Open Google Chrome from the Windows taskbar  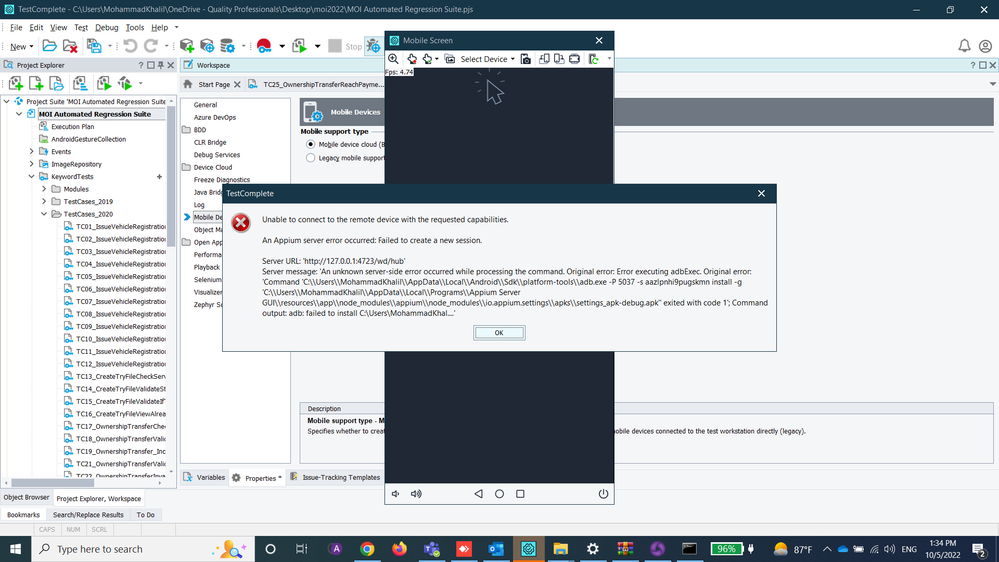367,549
